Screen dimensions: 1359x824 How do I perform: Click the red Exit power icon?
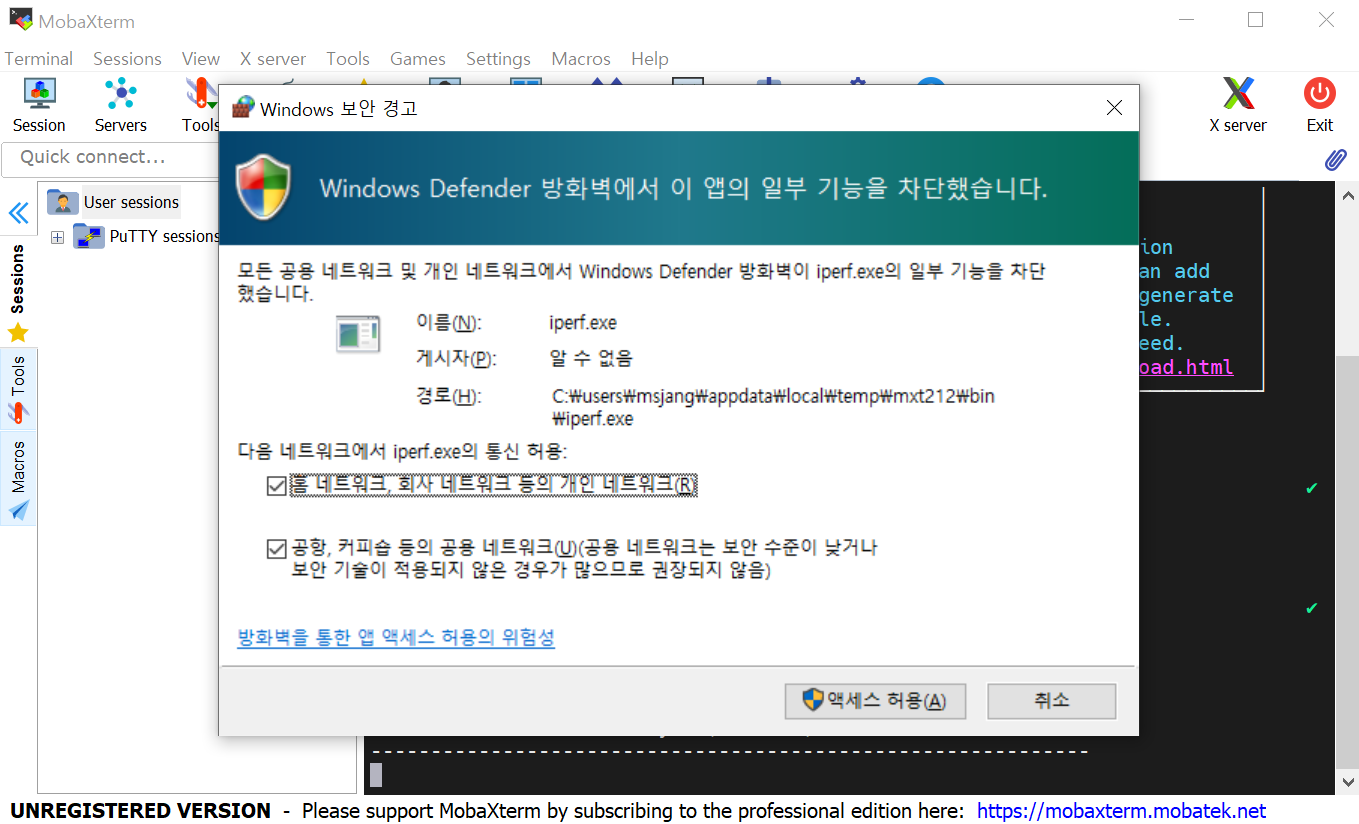[x=1320, y=94]
